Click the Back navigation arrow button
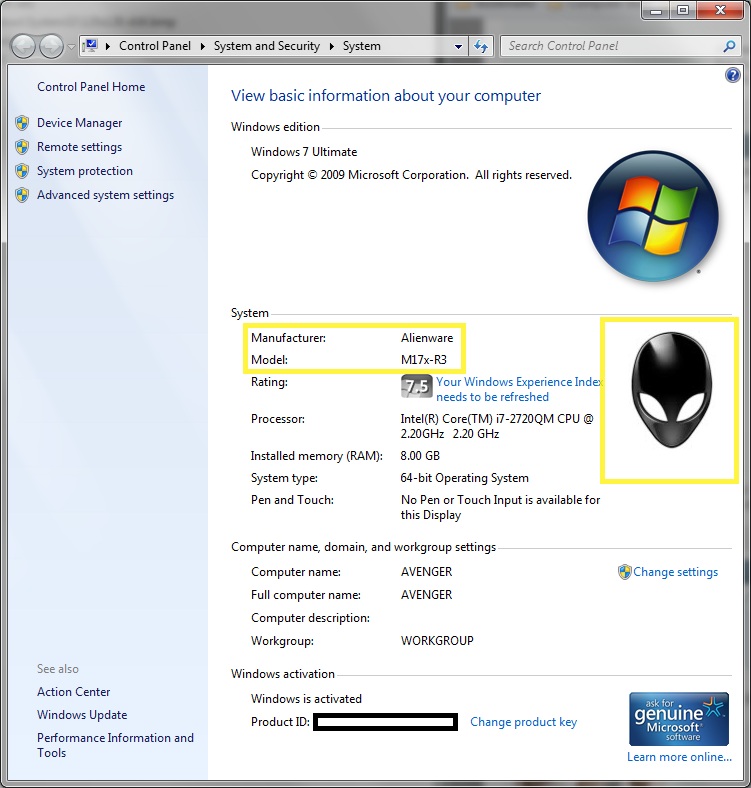Screen dimensions: 751x788 23,47
